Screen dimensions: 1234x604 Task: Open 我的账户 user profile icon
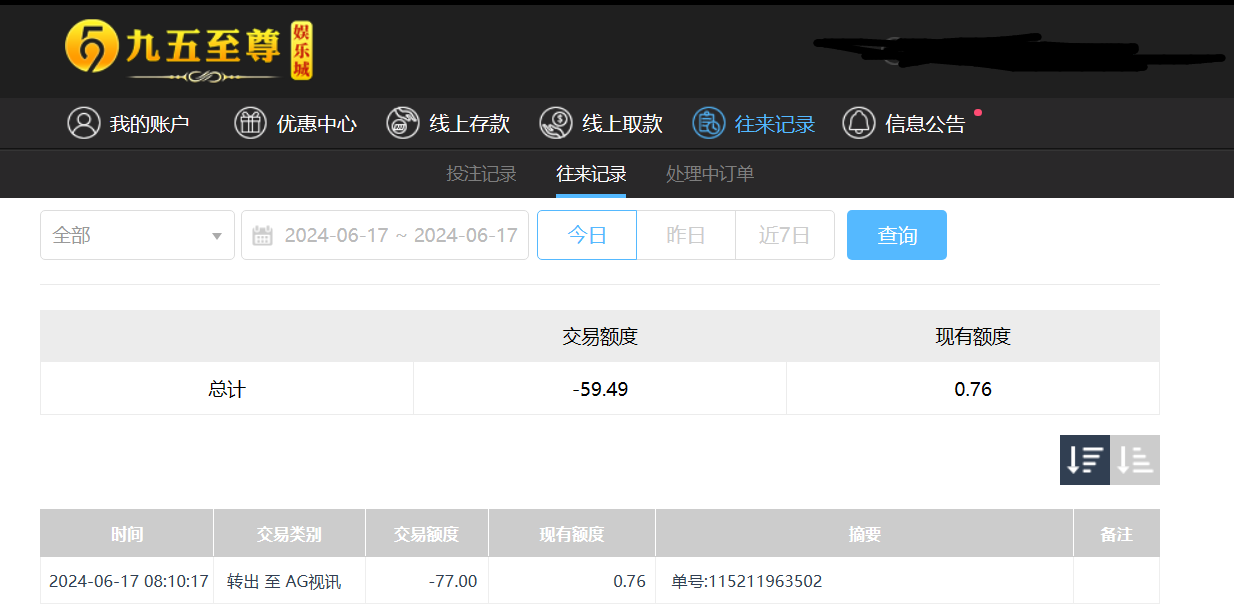[84, 123]
